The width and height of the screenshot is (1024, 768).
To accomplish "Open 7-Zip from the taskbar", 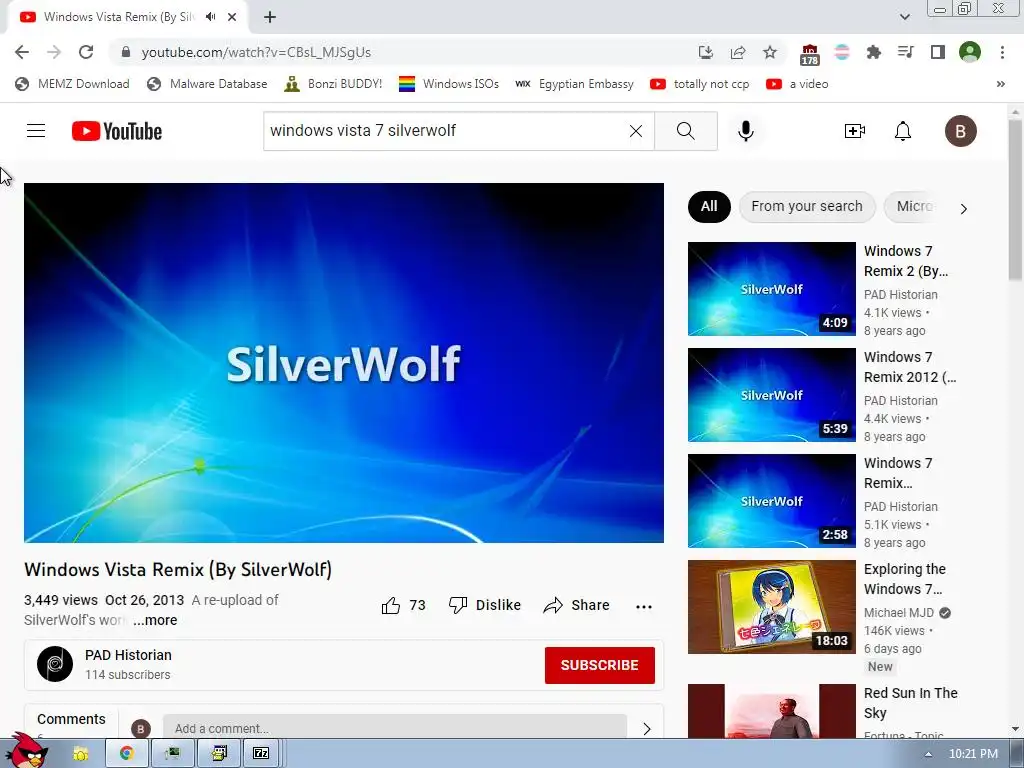I will click(261, 753).
